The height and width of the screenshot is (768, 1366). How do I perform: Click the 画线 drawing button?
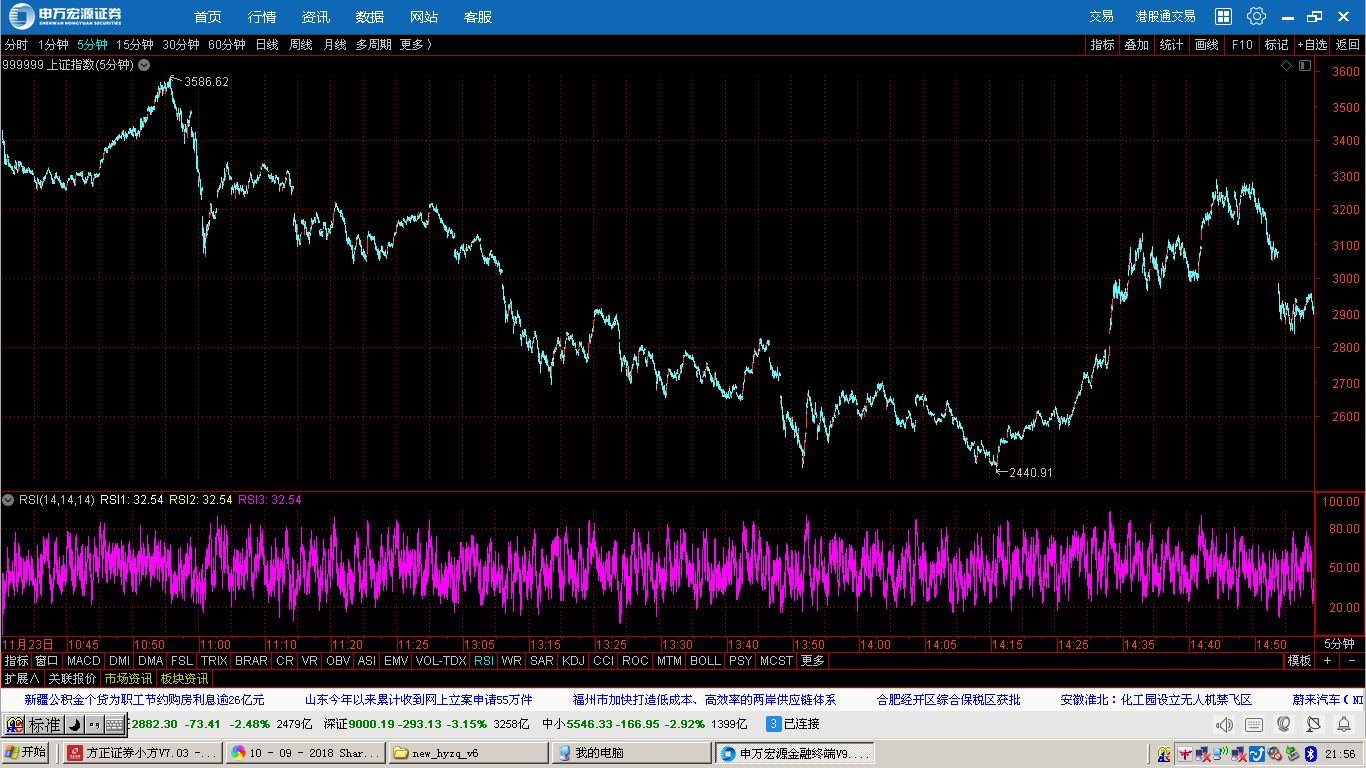[x=1207, y=45]
